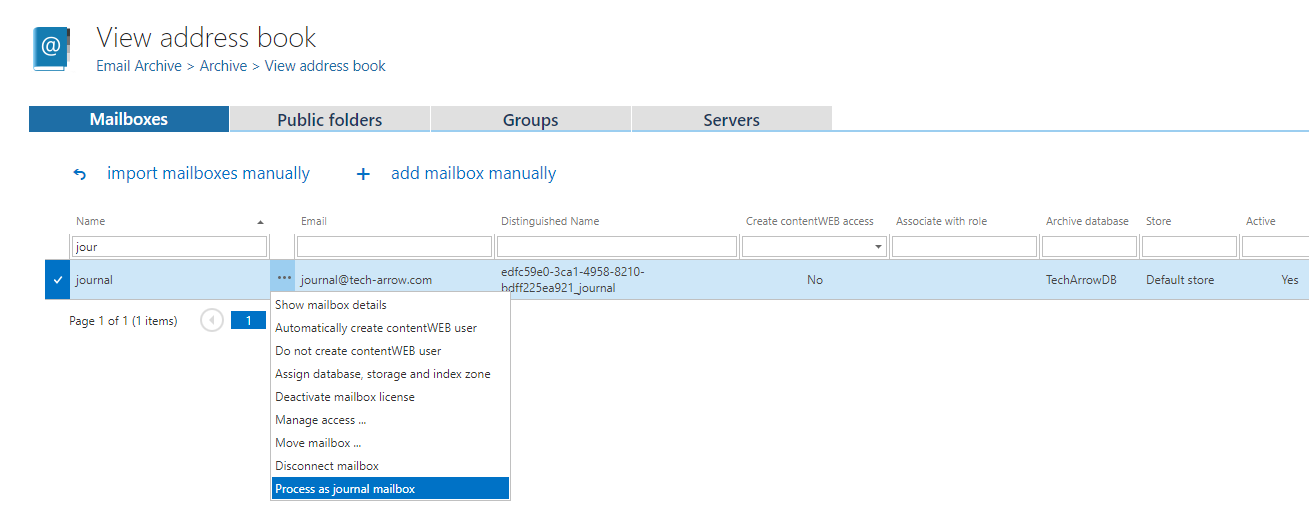Open the Create contentWEB access filter dropdown
This screenshot has width=1309, height=506.
(x=879, y=246)
